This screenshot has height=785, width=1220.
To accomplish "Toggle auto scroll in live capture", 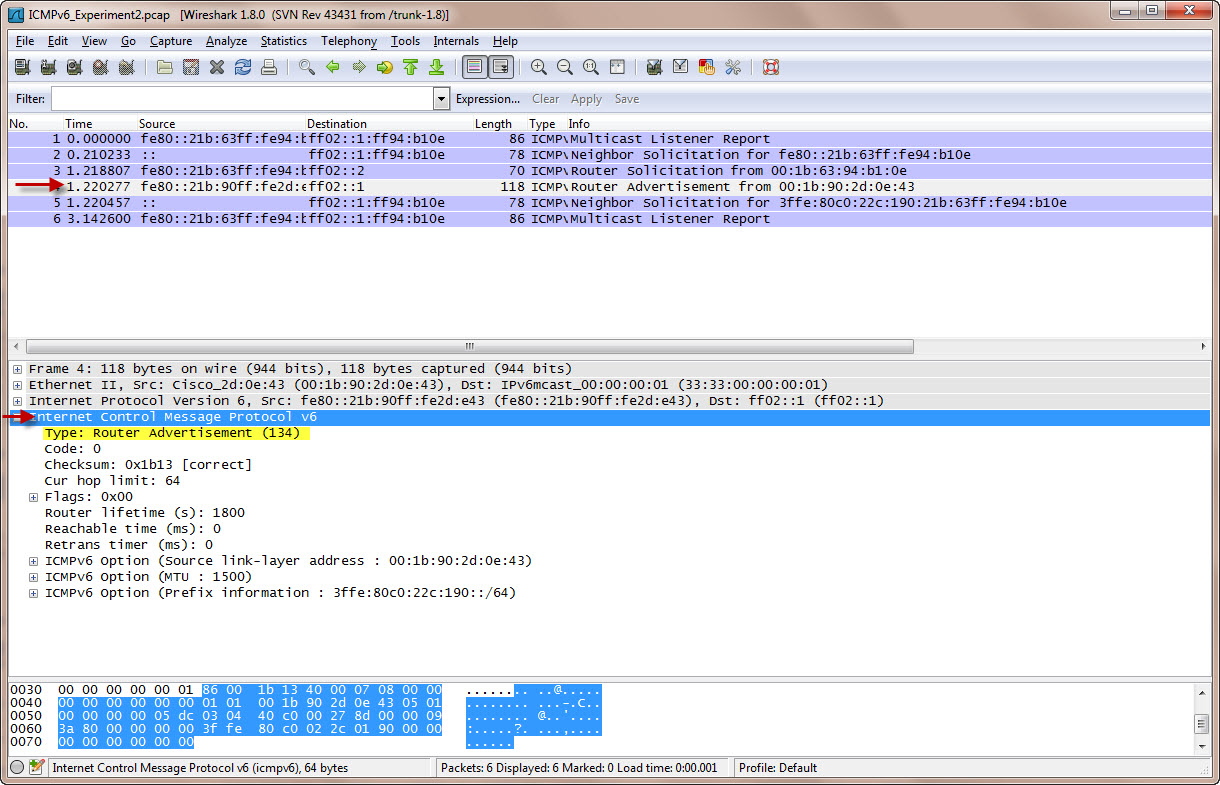I will click(500, 67).
